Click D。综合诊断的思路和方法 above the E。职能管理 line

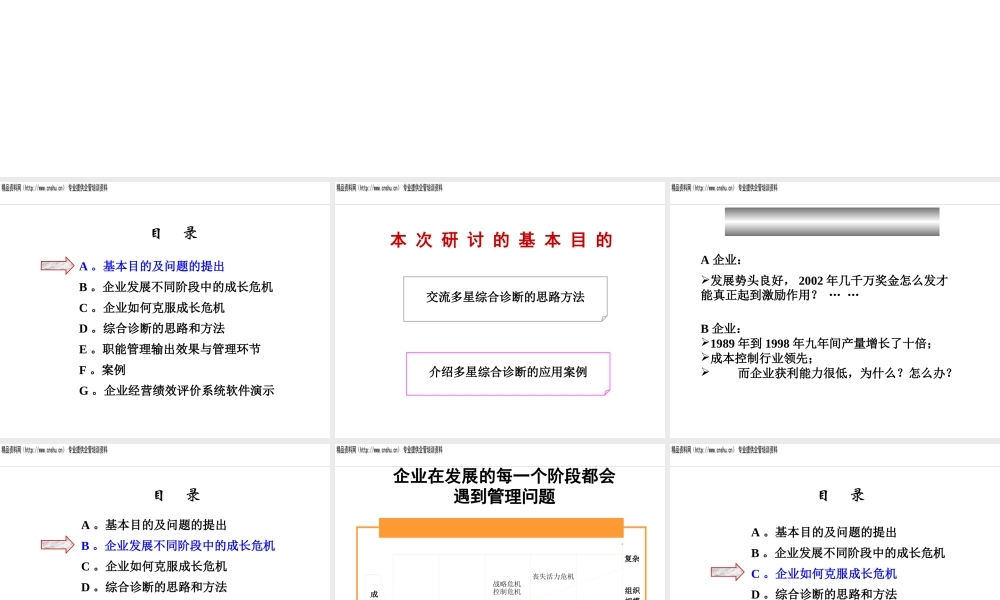point(152,328)
